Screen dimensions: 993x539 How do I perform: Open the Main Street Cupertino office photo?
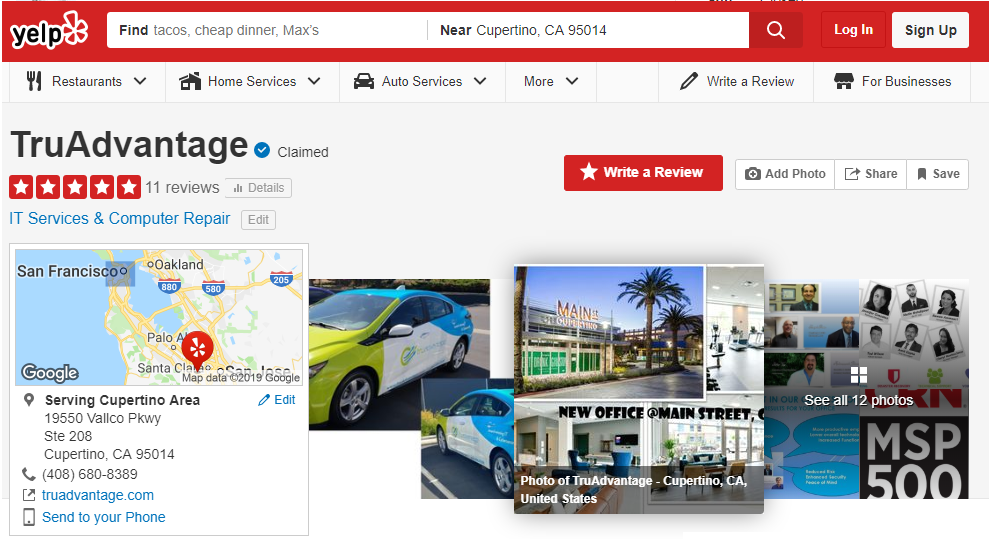[x=638, y=389]
